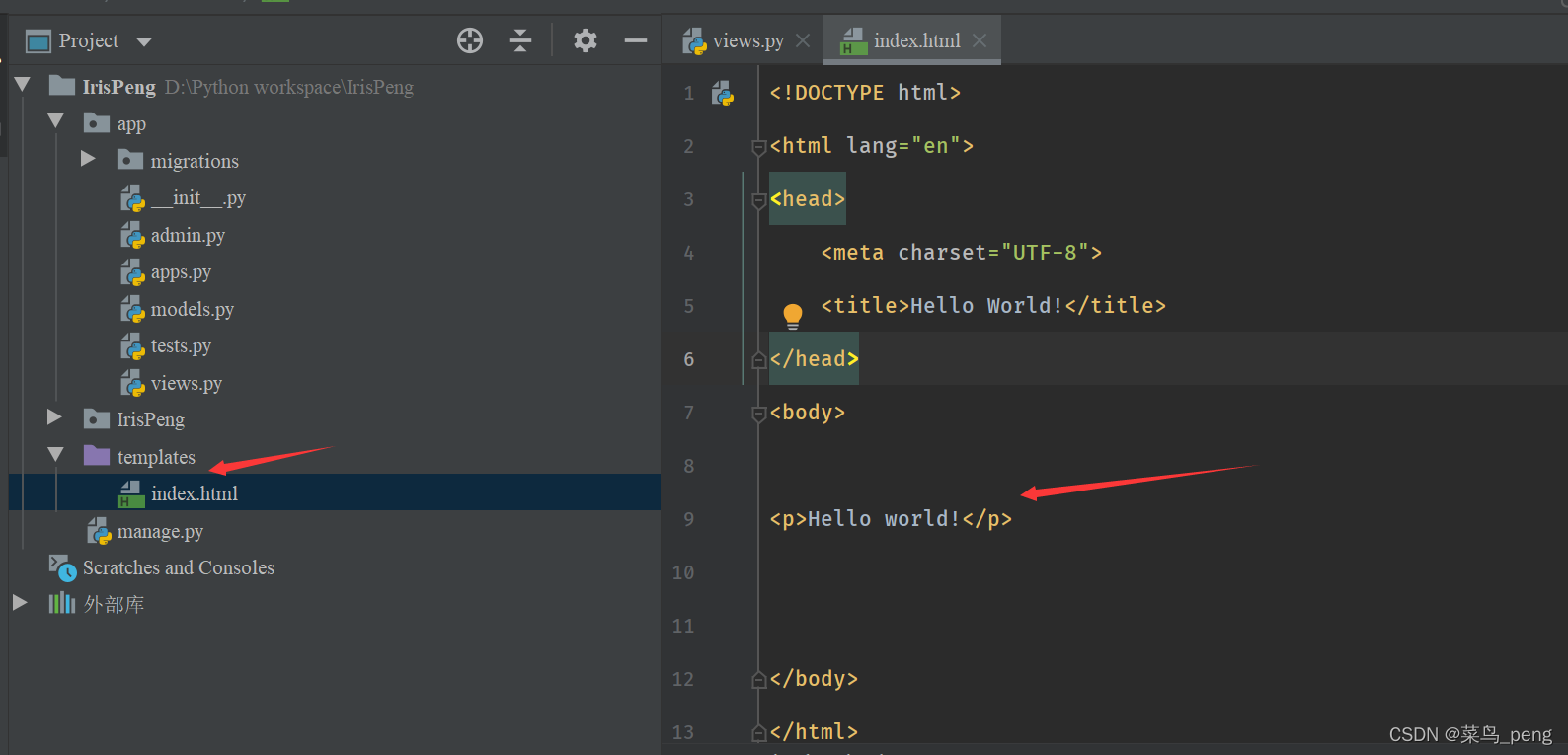Click the lang="en" attribute text
Viewport: 1568px width, 755px height.
pyautogui.click(x=903, y=146)
